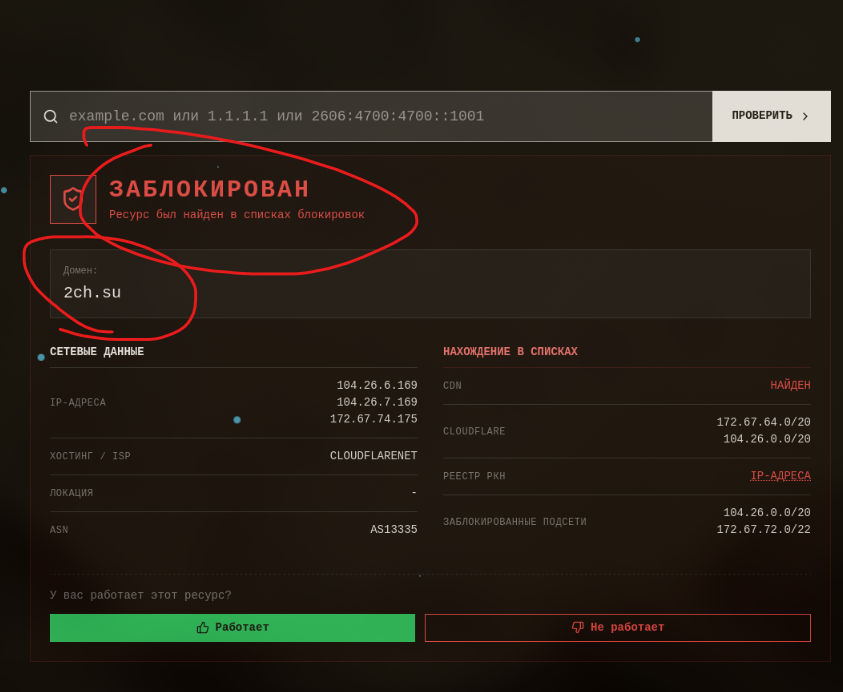Click the НАХОЖДЕНИЕ В СПИСКАХ section header
Screen dimensions: 843x692
510,351
